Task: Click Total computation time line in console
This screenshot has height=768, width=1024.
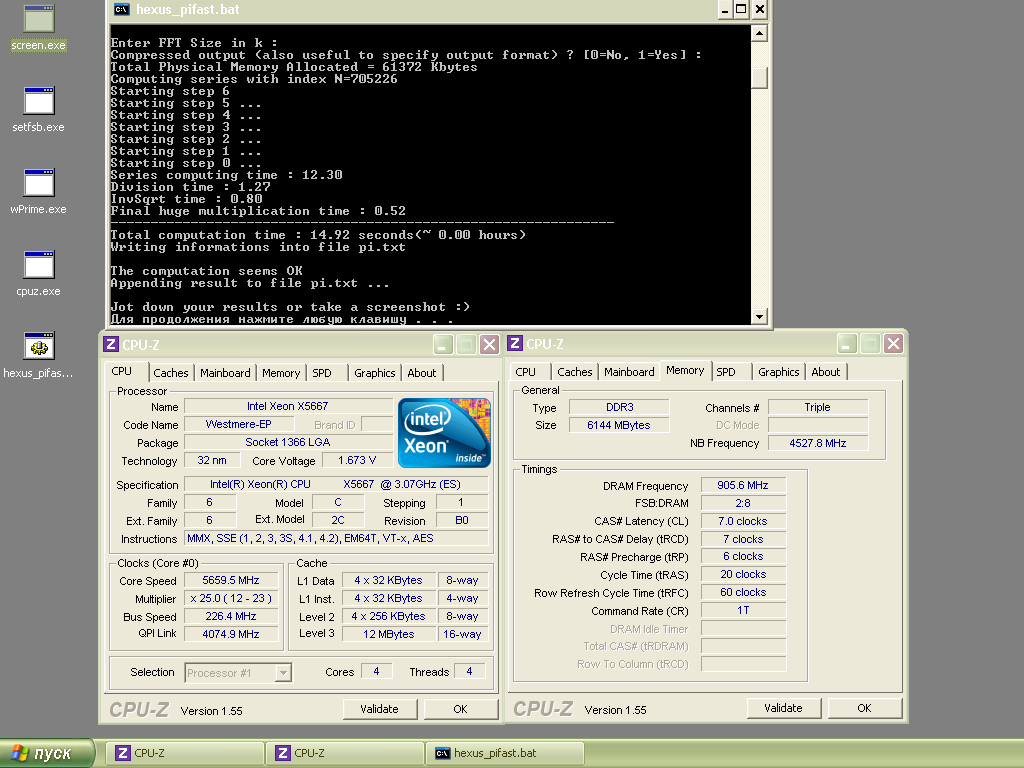Action: pyautogui.click(x=318, y=235)
